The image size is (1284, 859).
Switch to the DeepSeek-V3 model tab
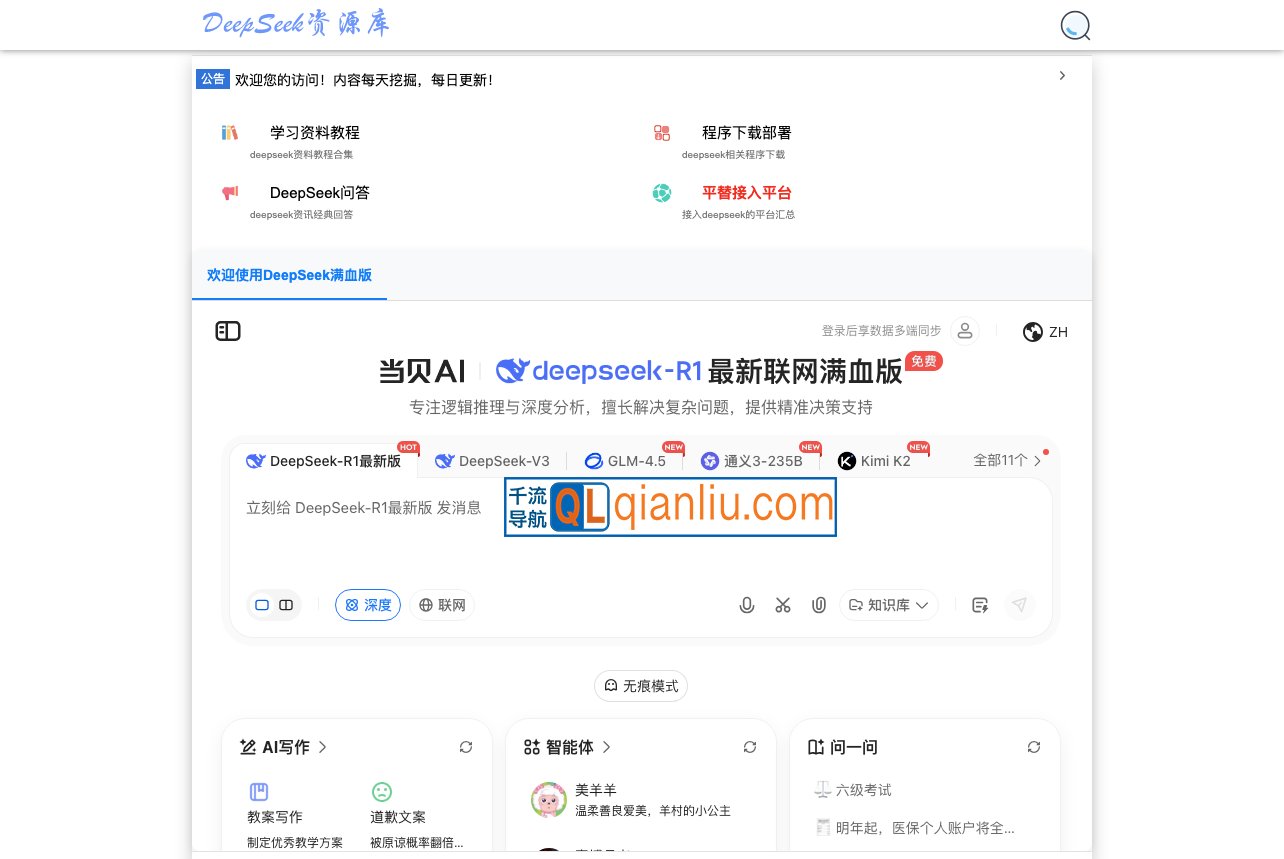point(493,461)
